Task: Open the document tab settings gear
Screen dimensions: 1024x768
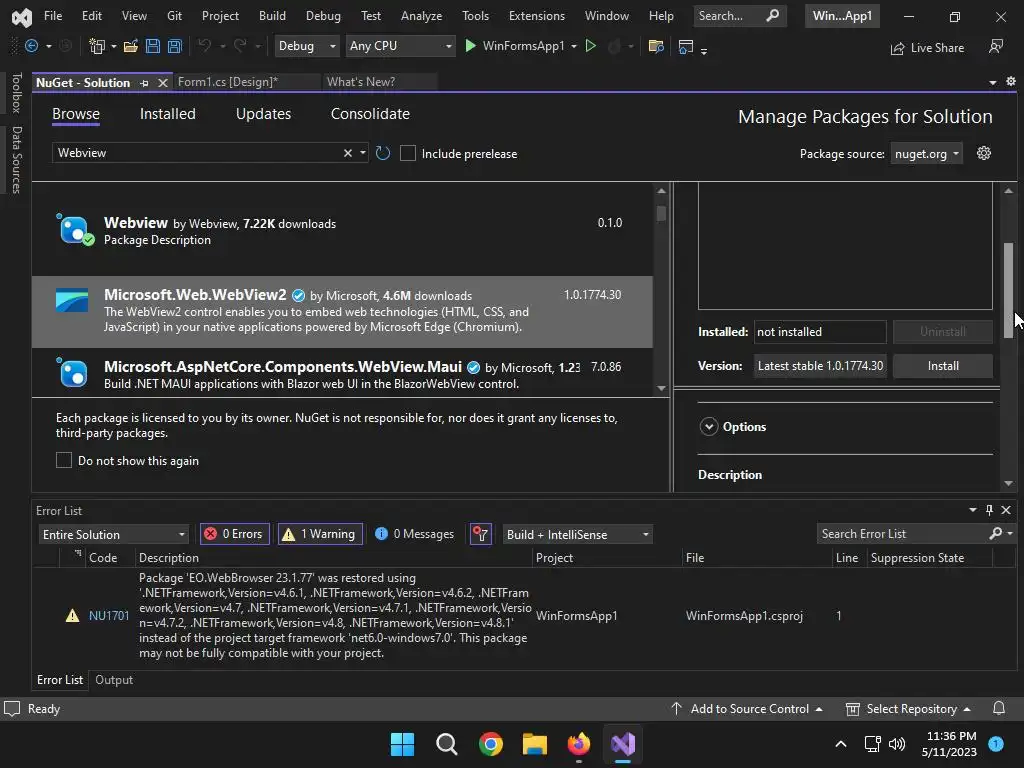Action: (1010, 82)
